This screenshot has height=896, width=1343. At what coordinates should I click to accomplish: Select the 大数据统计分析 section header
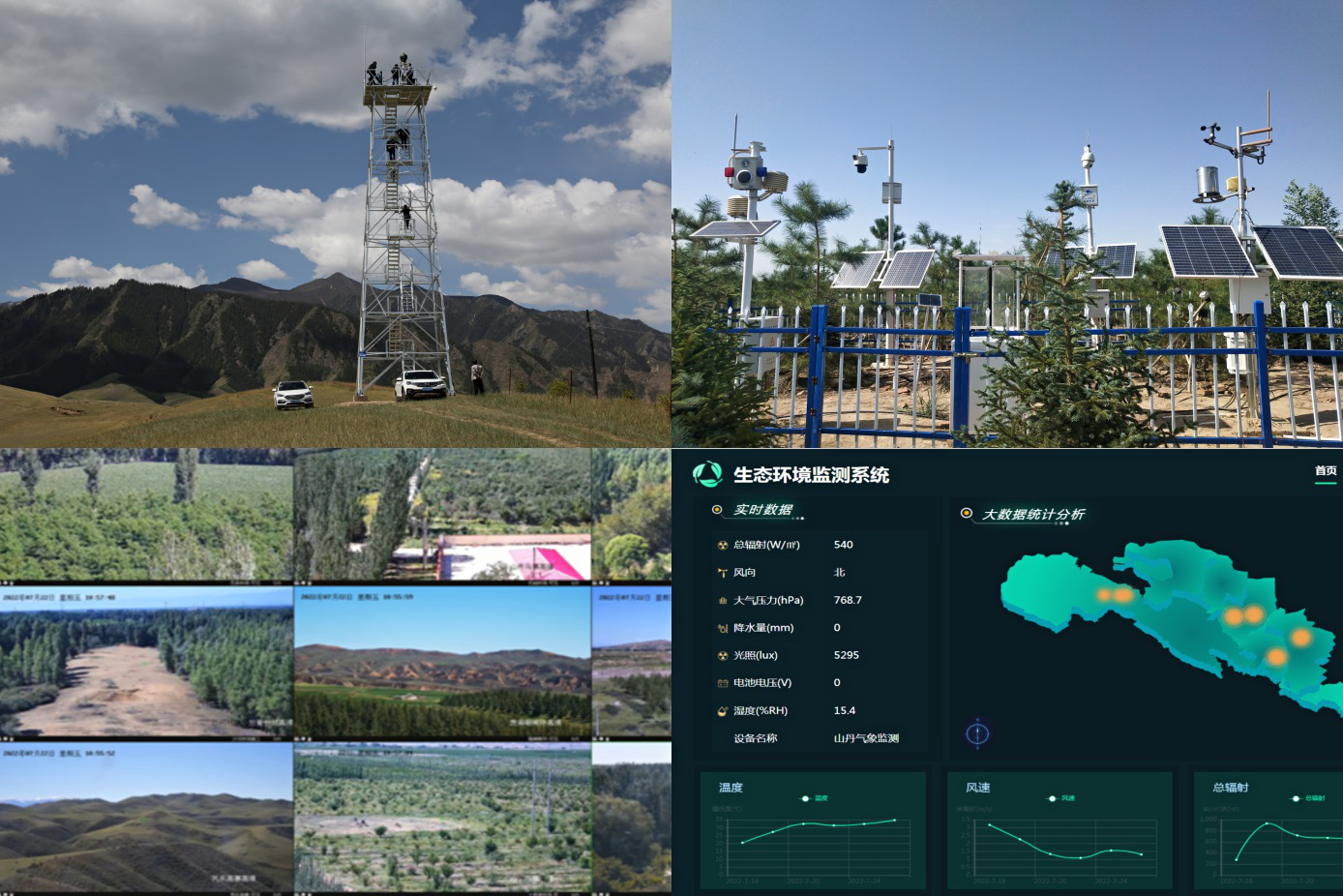point(1032,514)
